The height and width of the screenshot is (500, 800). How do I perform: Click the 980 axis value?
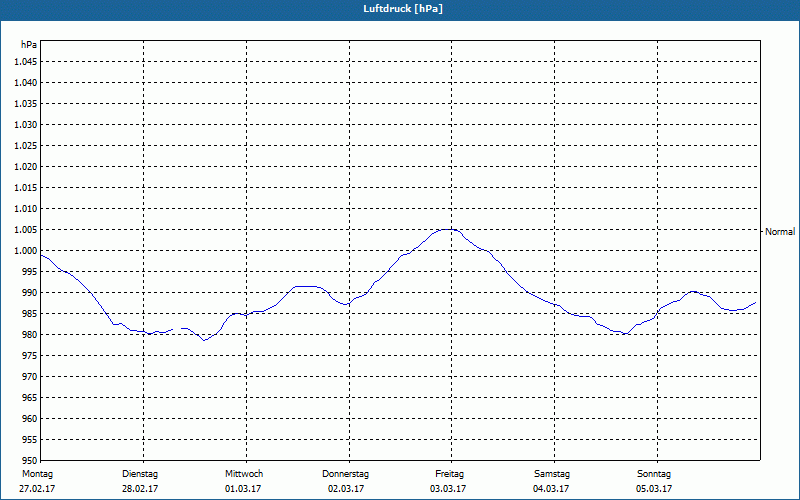click(30, 335)
